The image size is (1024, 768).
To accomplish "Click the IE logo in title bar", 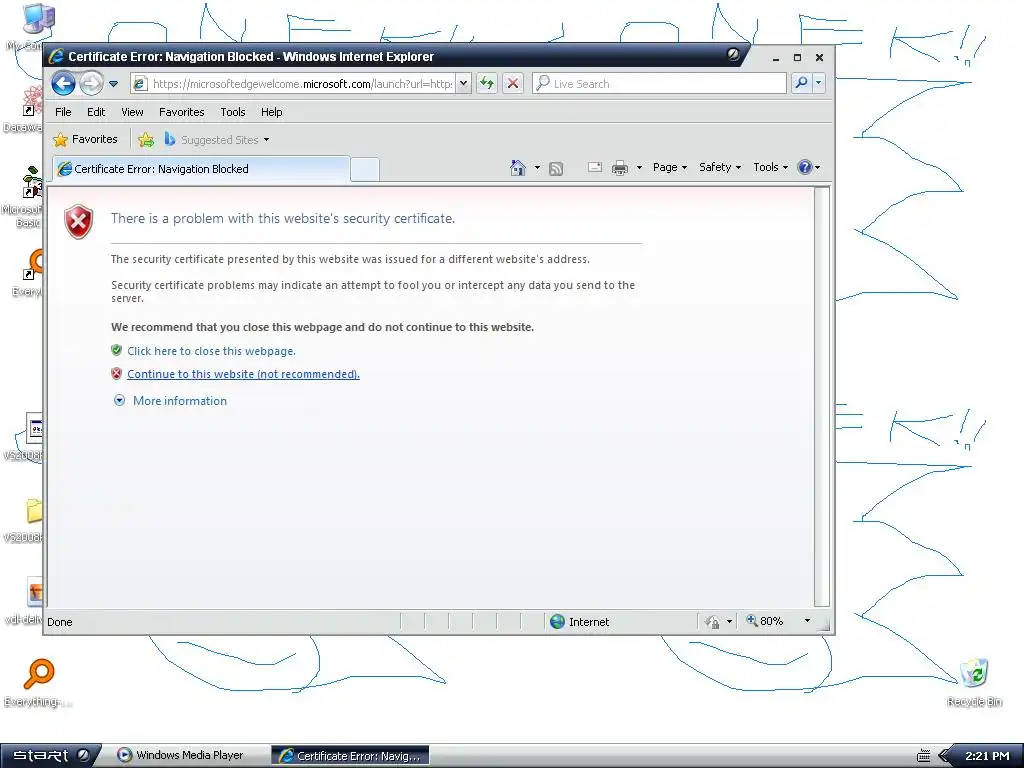I will tap(57, 56).
